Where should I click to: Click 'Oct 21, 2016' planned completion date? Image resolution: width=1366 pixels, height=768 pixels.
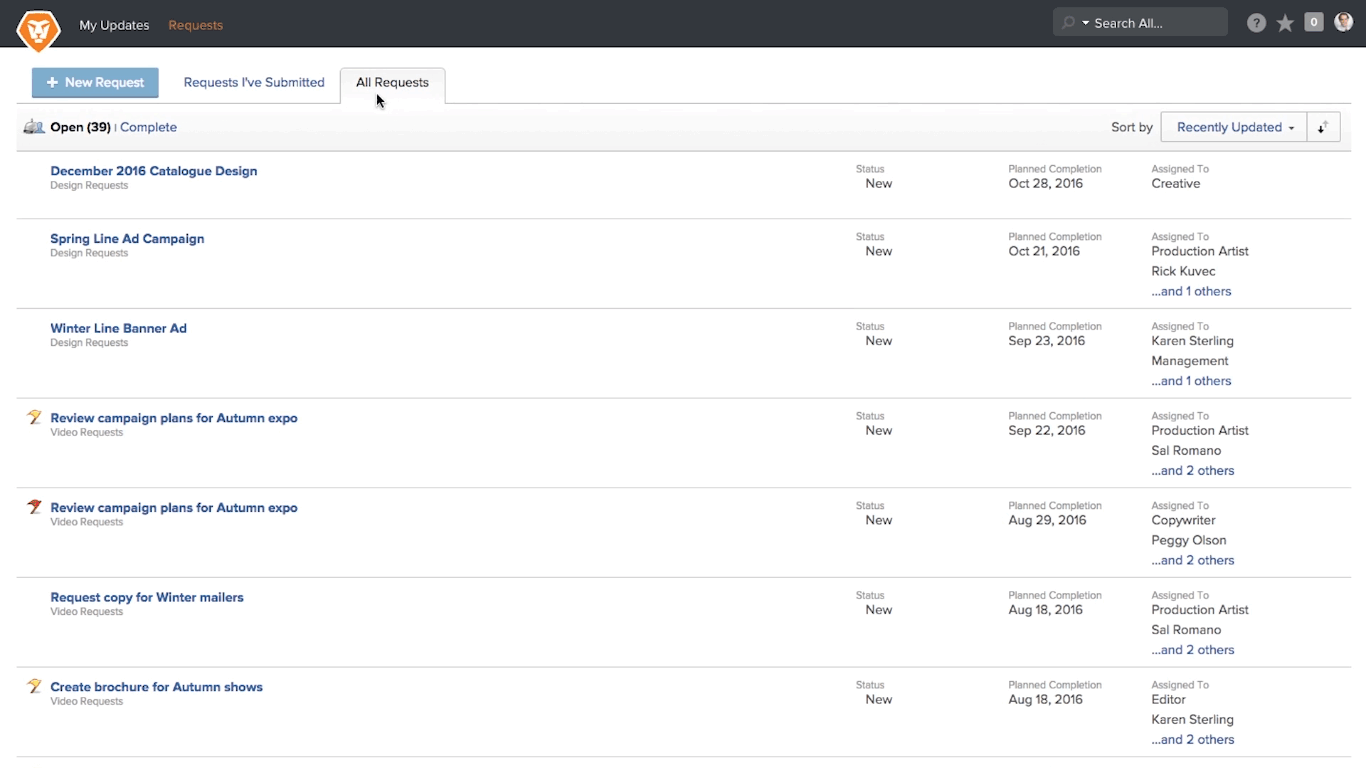[x=1044, y=252]
